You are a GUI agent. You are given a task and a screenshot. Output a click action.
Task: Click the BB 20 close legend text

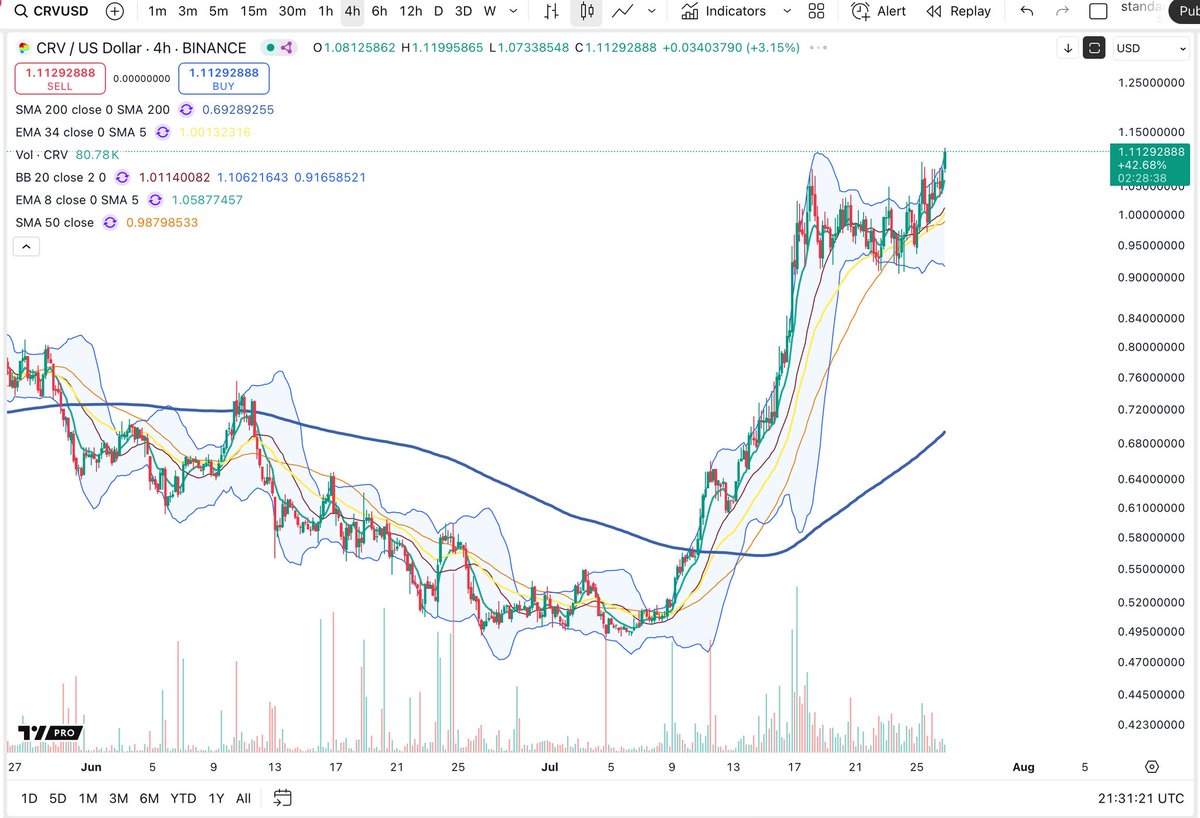click(61, 177)
